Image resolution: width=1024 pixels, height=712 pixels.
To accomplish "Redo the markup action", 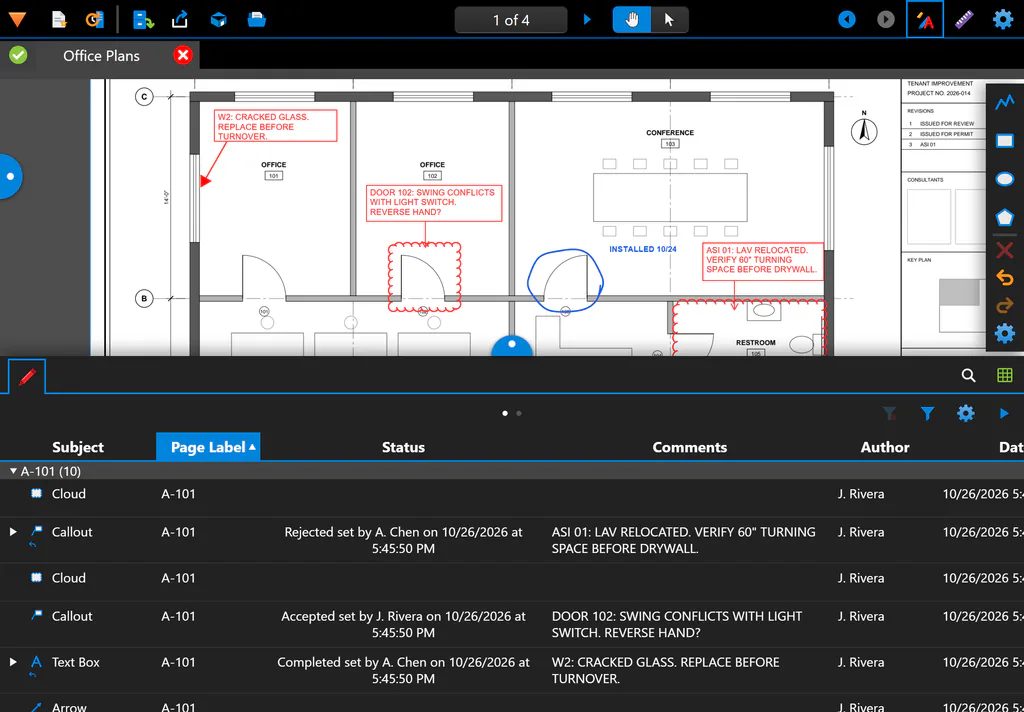I will tap(1004, 305).
